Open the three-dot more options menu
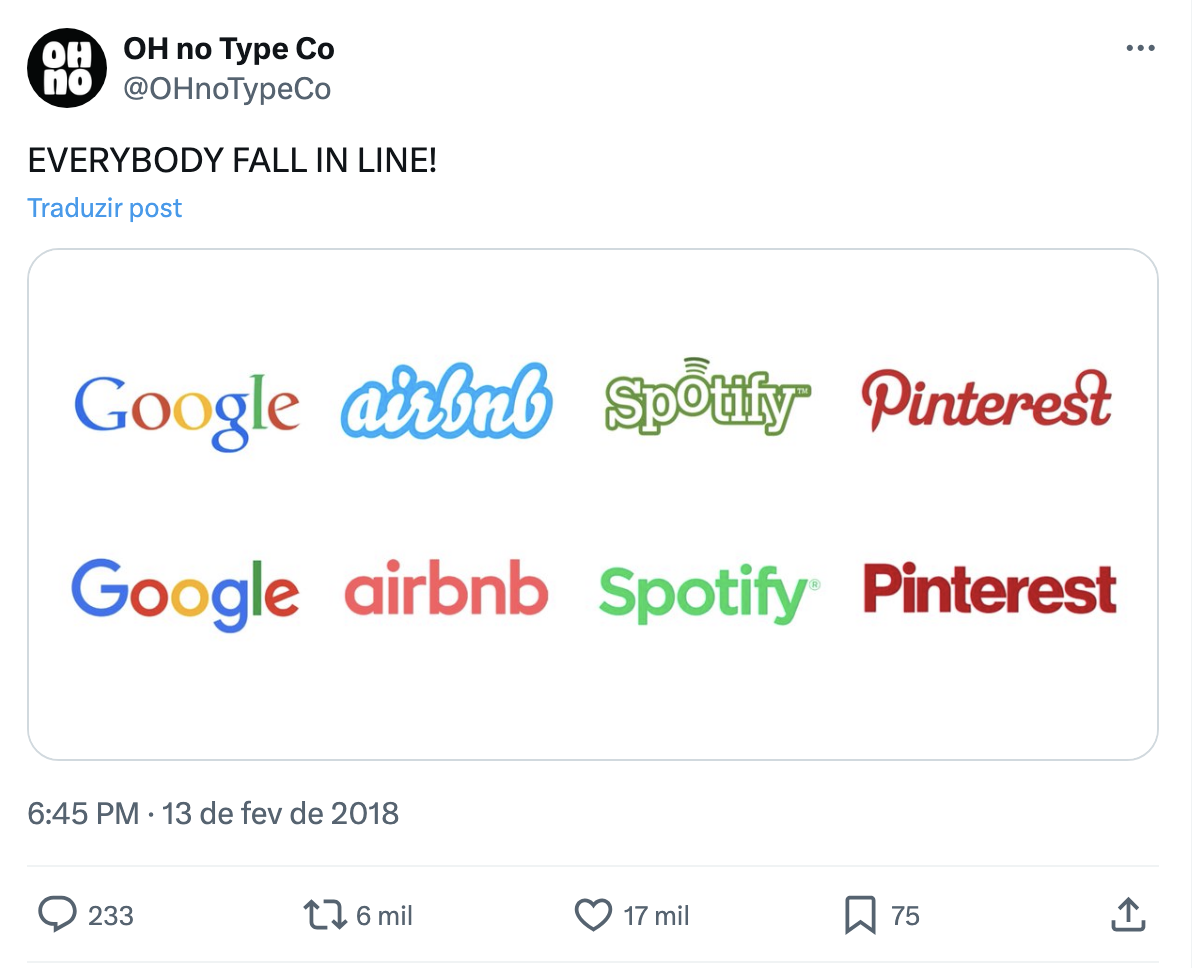The image size is (1192, 968). [1140, 49]
